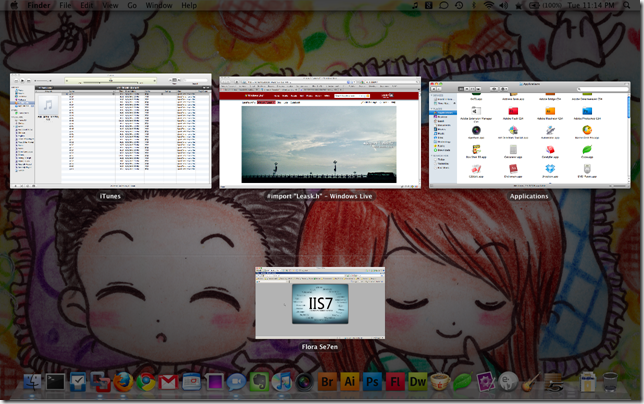Click the Spotlight search magnifier

click(626, 5)
